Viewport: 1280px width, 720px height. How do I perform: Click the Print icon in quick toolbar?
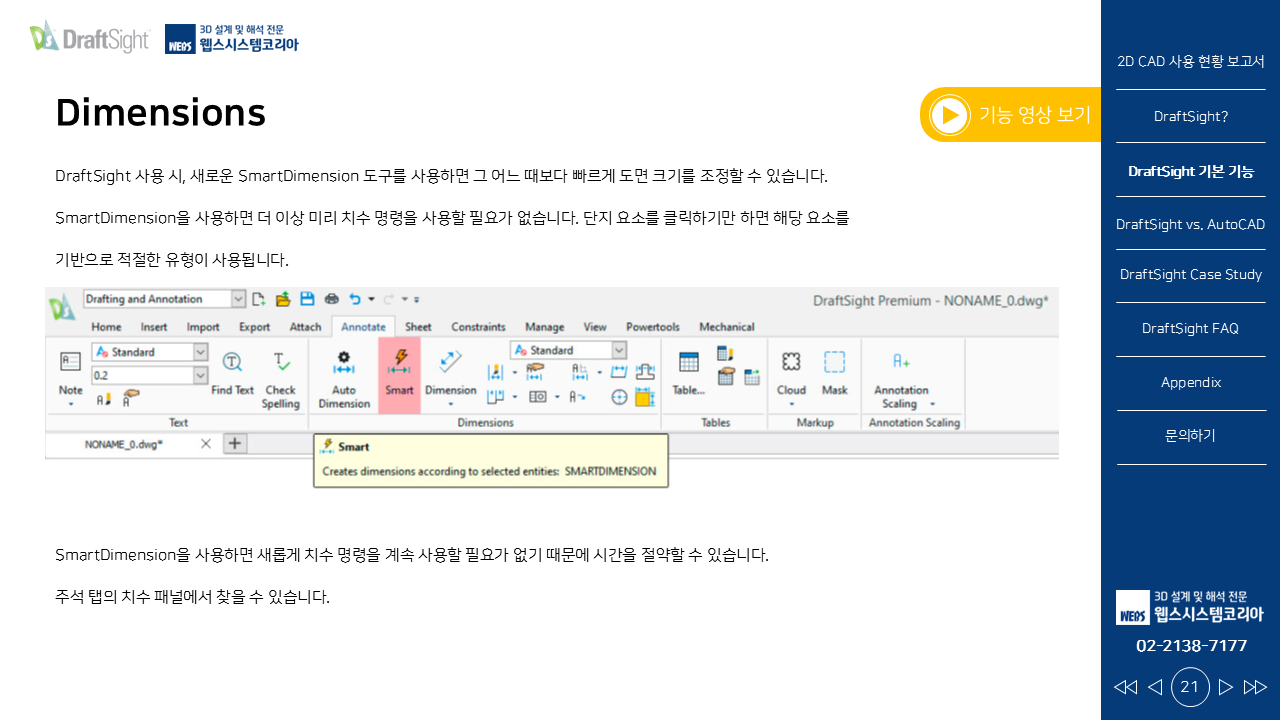(331, 299)
